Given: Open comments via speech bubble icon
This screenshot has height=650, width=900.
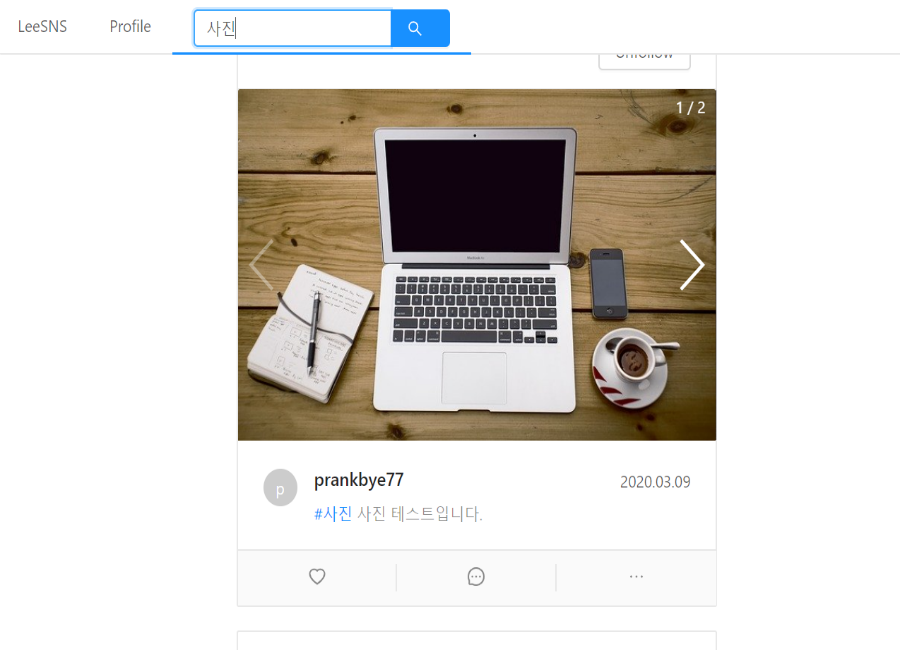Looking at the screenshot, I should 476,577.
